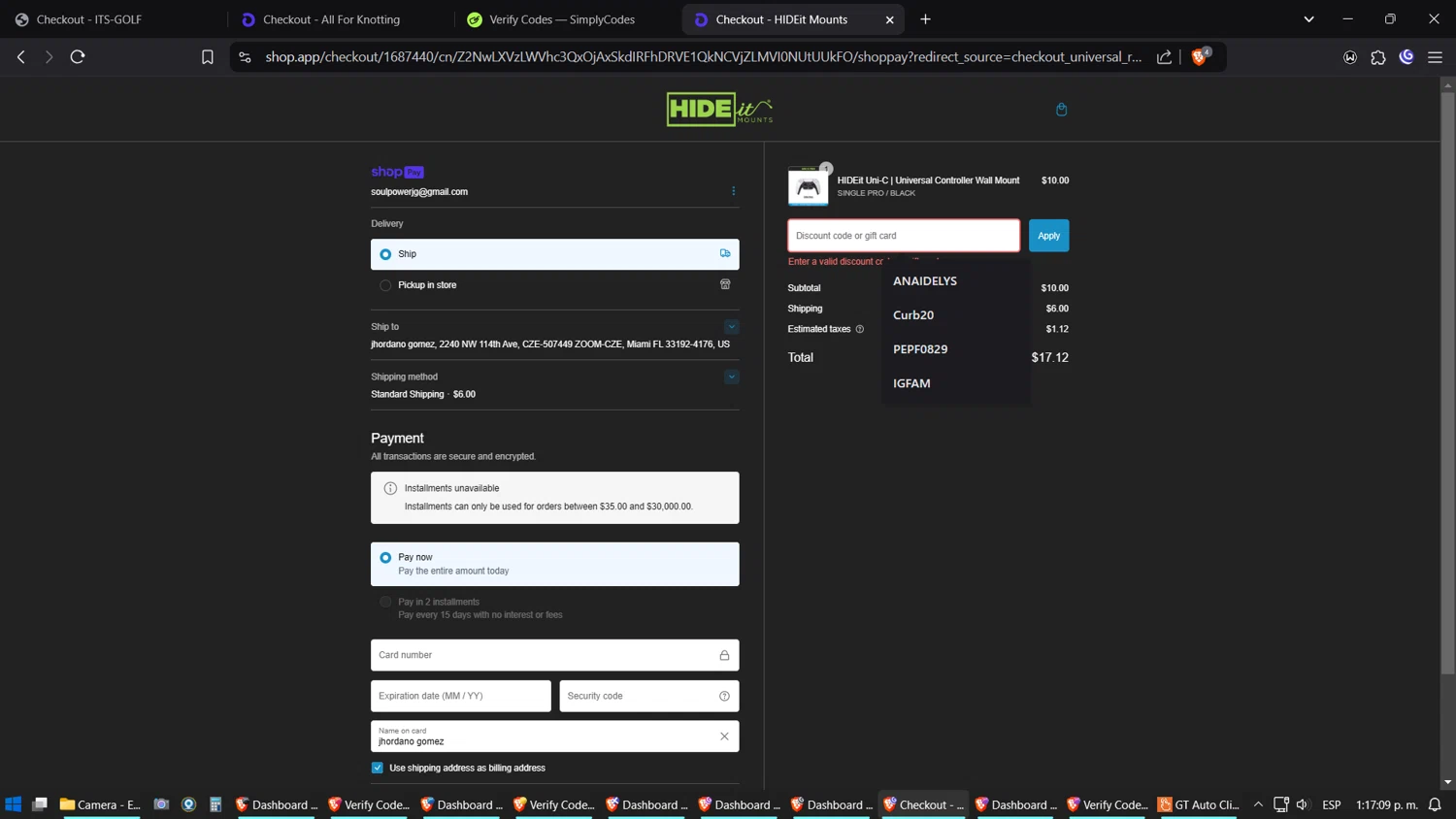Open the share page icon in address bar
1456x819 pixels.
coord(1164,57)
